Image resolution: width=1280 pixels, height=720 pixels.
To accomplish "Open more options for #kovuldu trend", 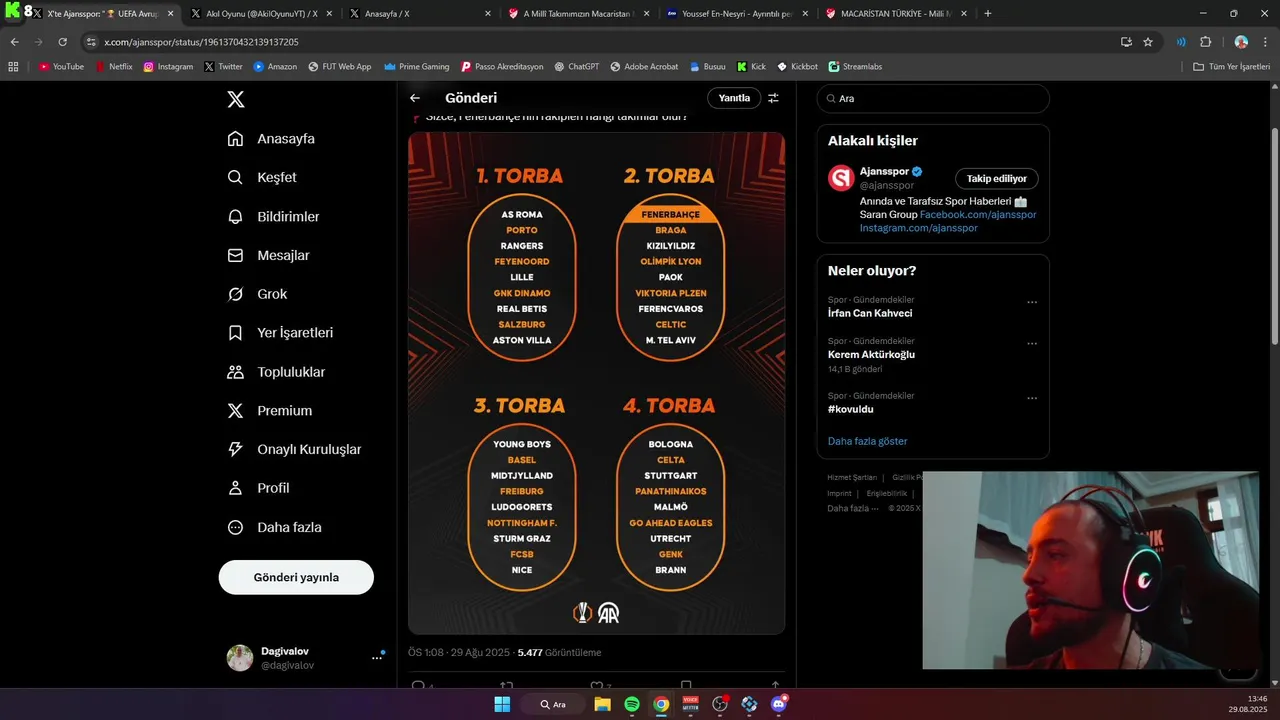I will pos(1032,398).
